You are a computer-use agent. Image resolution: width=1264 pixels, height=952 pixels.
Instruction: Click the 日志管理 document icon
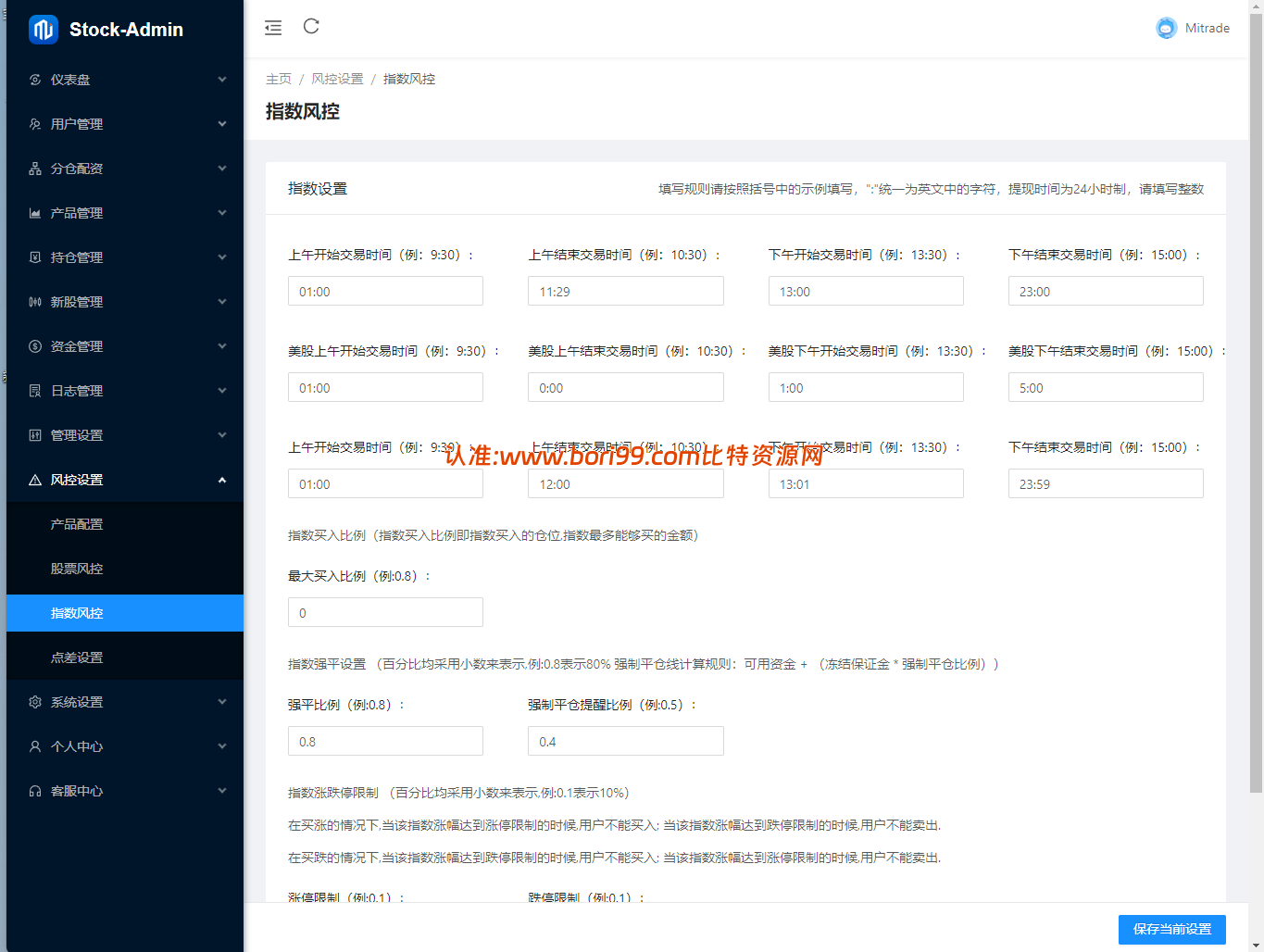coord(35,391)
